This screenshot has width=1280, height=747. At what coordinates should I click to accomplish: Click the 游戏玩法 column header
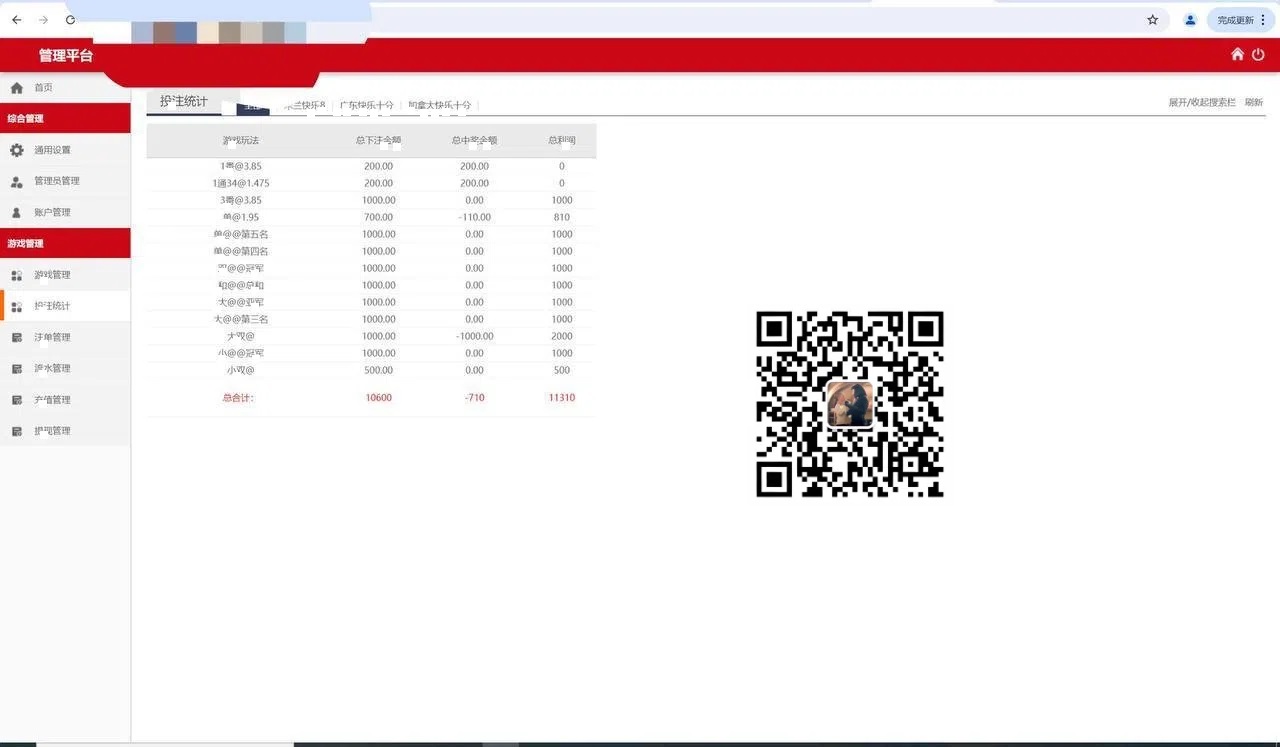point(240,140)
